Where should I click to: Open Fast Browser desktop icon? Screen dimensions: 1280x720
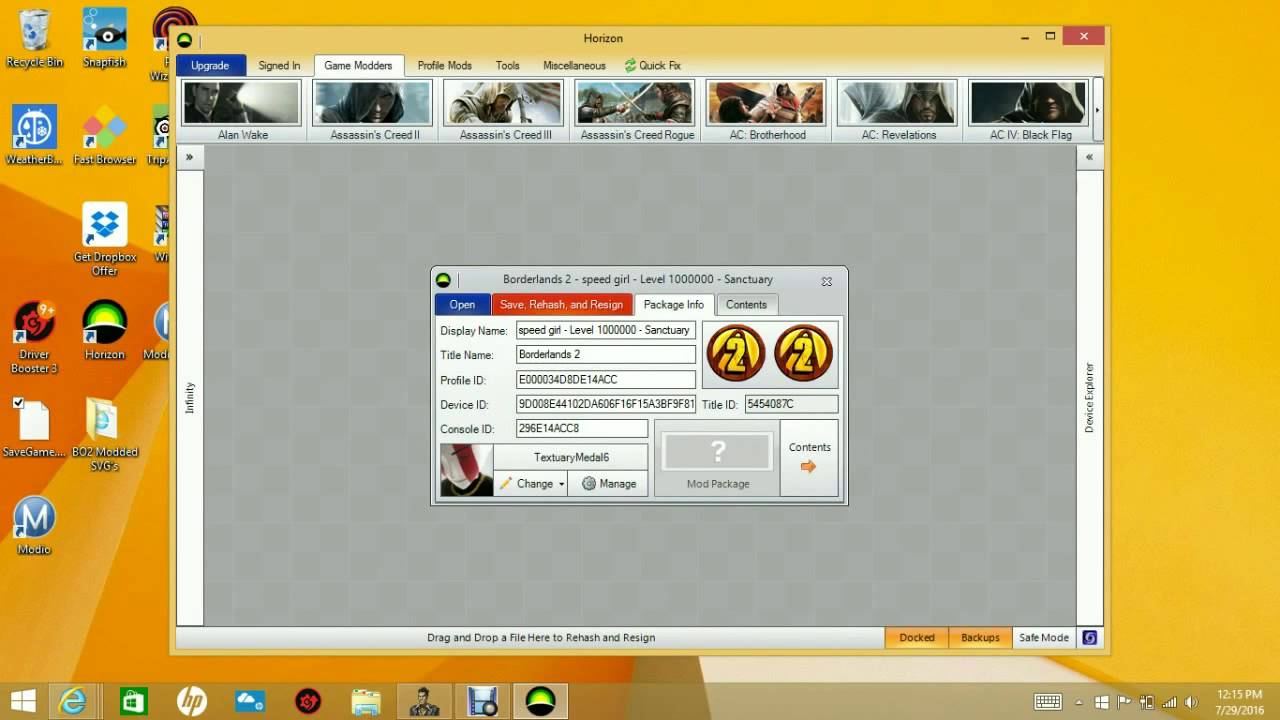(x=104, y=135)
